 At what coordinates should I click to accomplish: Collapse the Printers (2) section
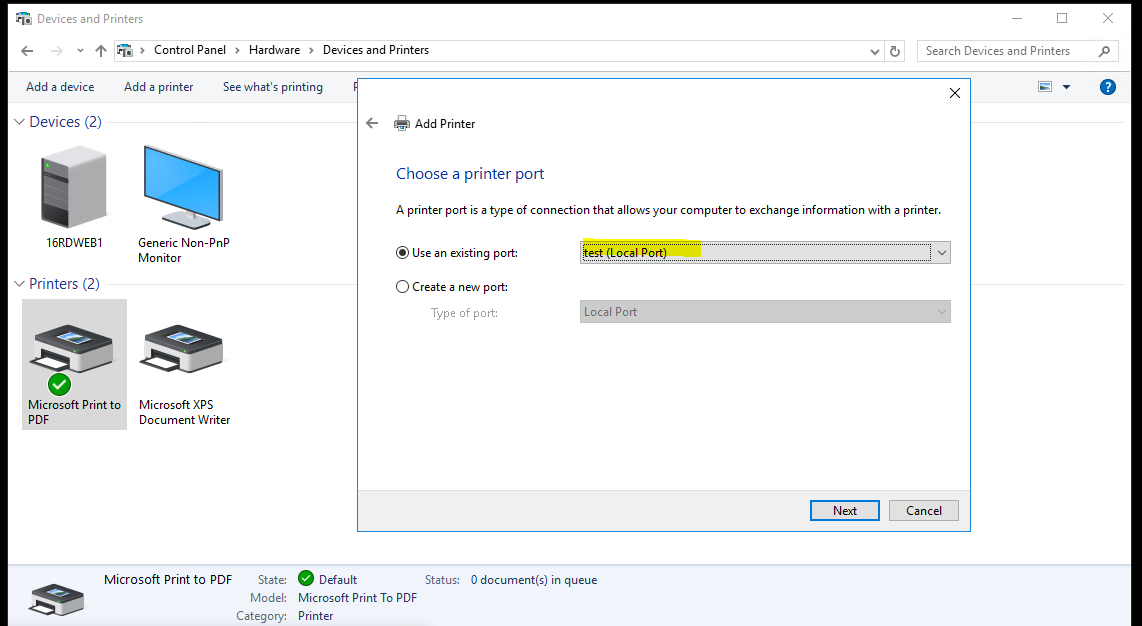coord(18,283)
